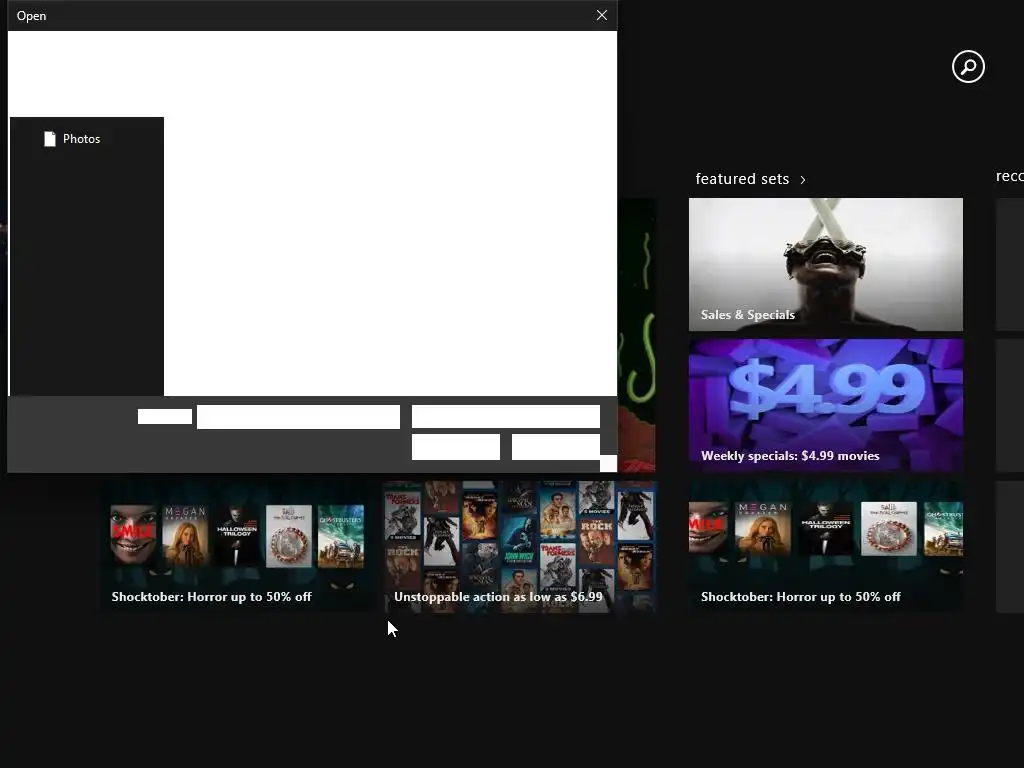1024x768 pixels.
Task: Open the search magnifier icon
Action: [968, 67]
